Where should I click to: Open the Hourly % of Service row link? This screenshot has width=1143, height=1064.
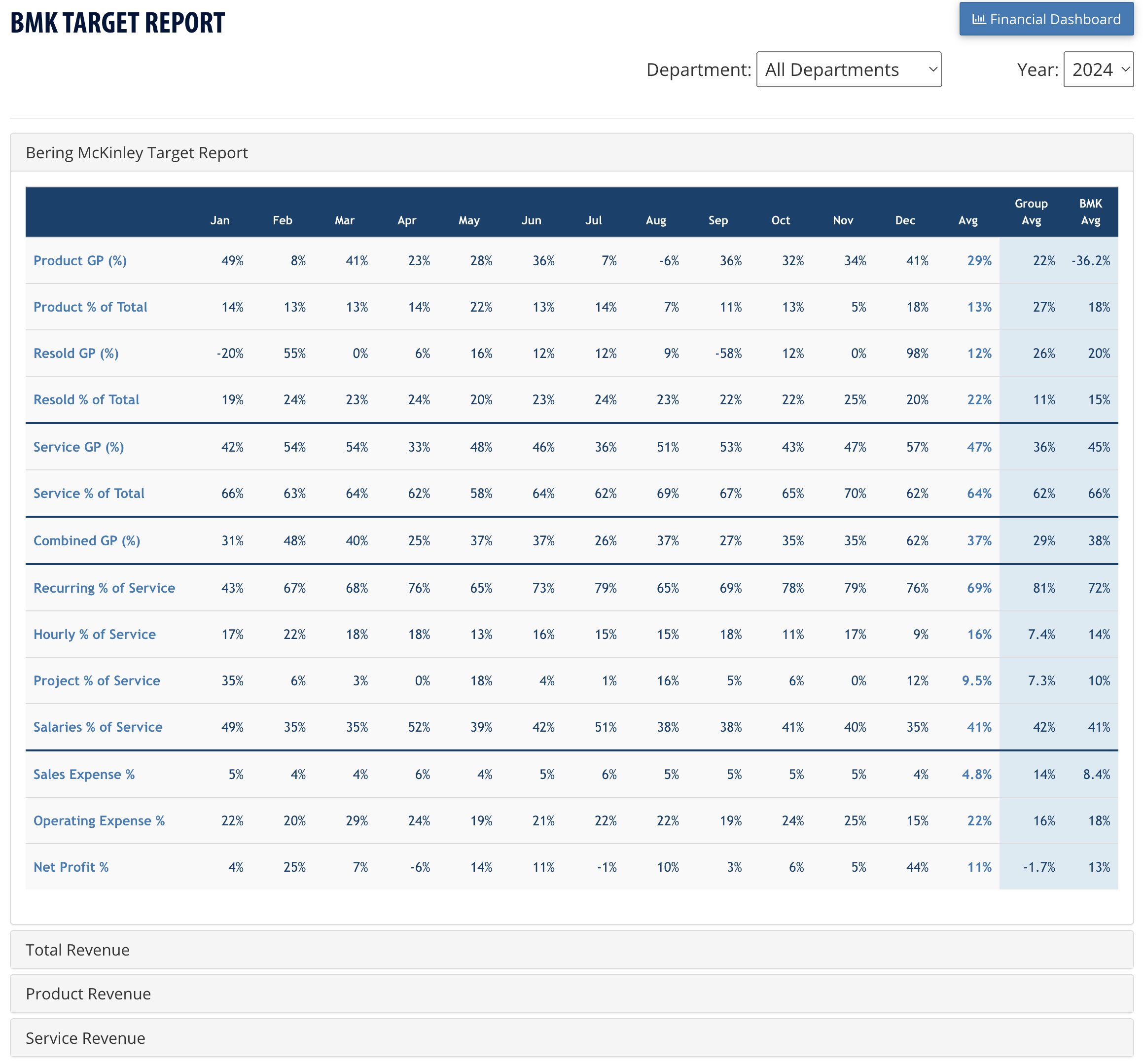point(95,635)
